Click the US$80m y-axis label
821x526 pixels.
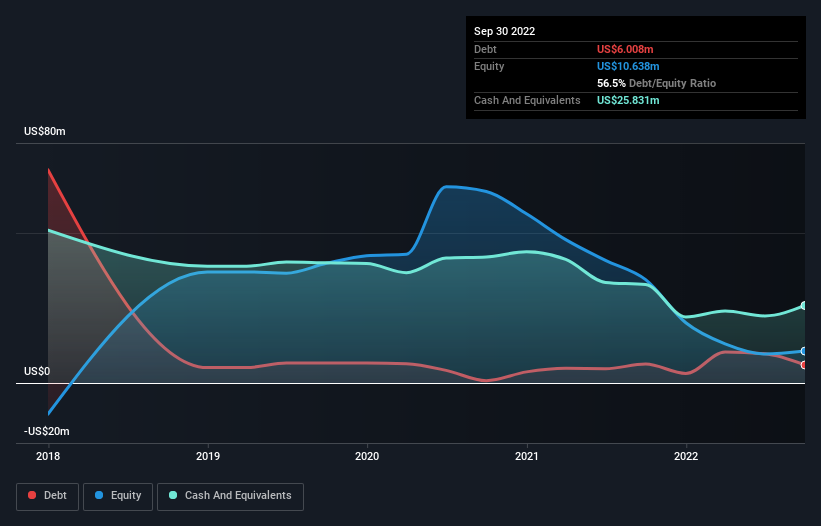pyautogui.click(x=45, y=131)
